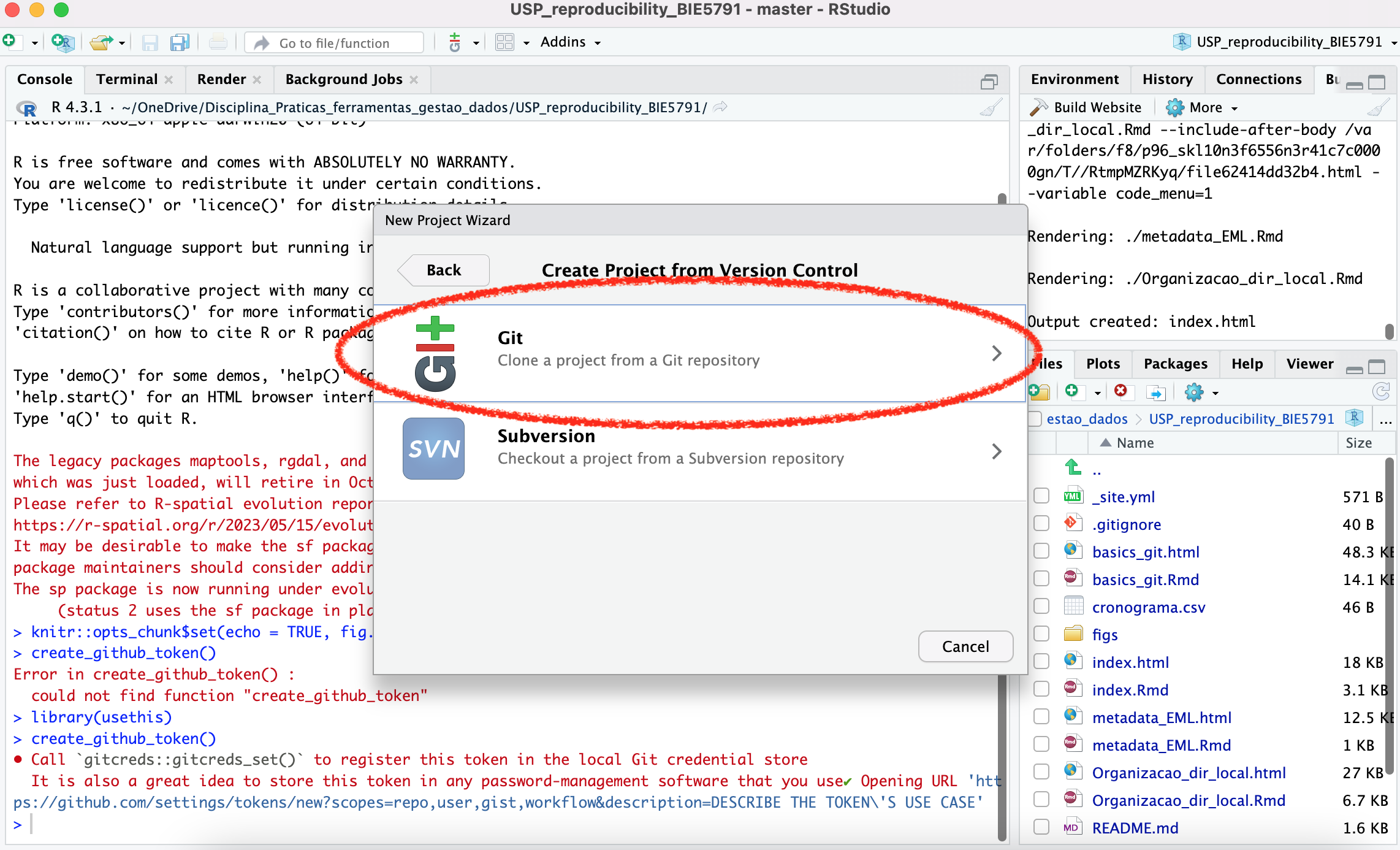Click the Build Website button
The image size is (1400, 850).
pyautogui.click(x=1085, y=107)
